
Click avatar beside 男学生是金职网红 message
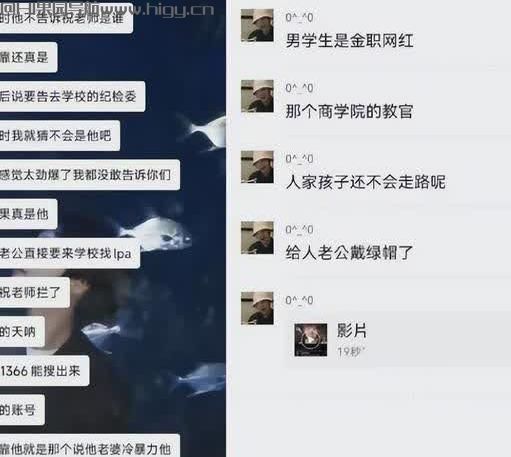click(x=257, y=25)
